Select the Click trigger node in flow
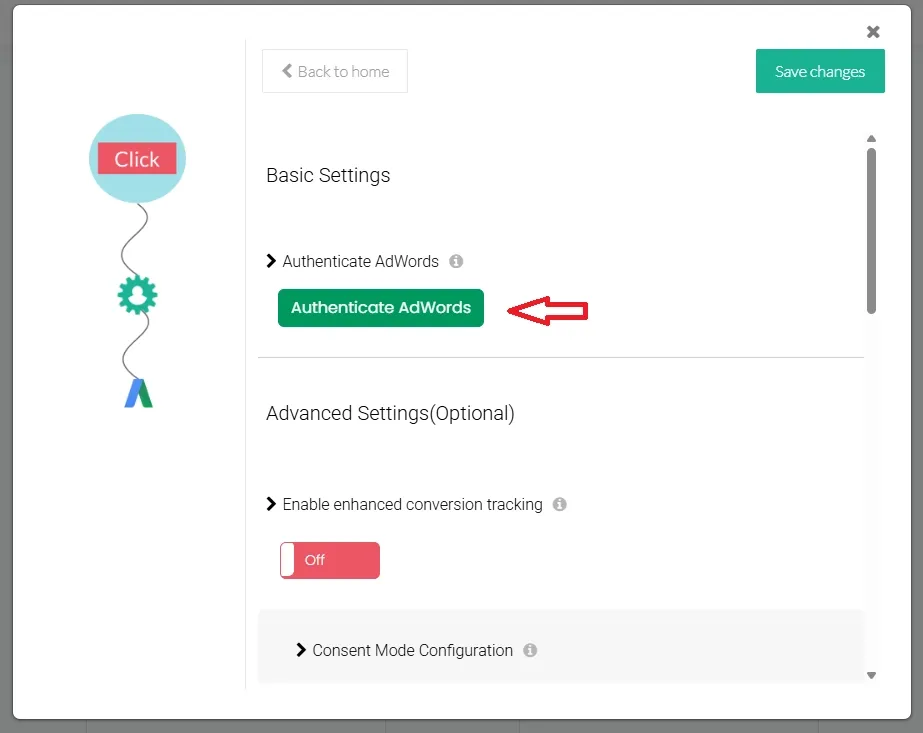The height and width of the screenshot is (733, 923). [x=137, y=159]
